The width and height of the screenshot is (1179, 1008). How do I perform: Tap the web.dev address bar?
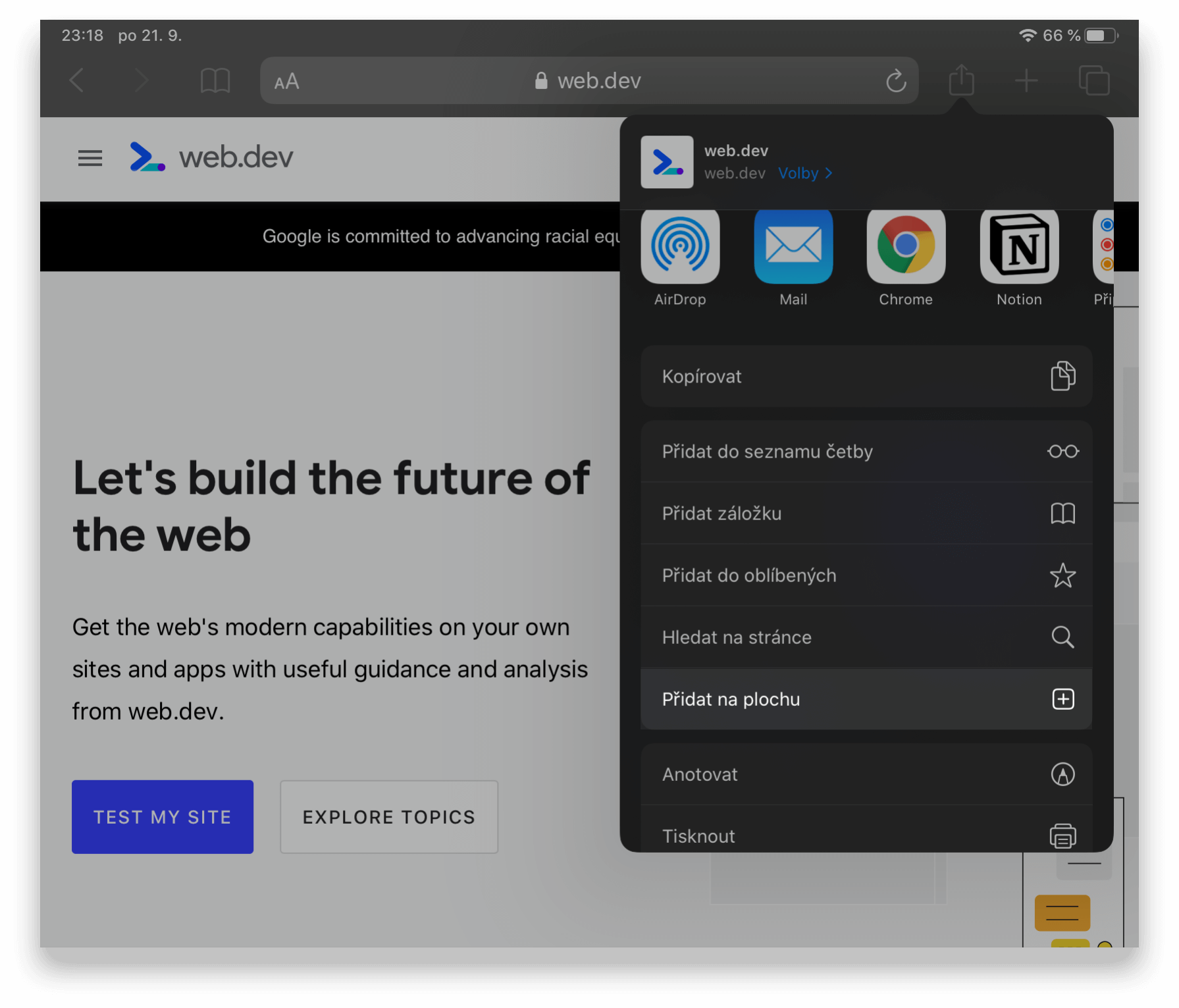589,80
